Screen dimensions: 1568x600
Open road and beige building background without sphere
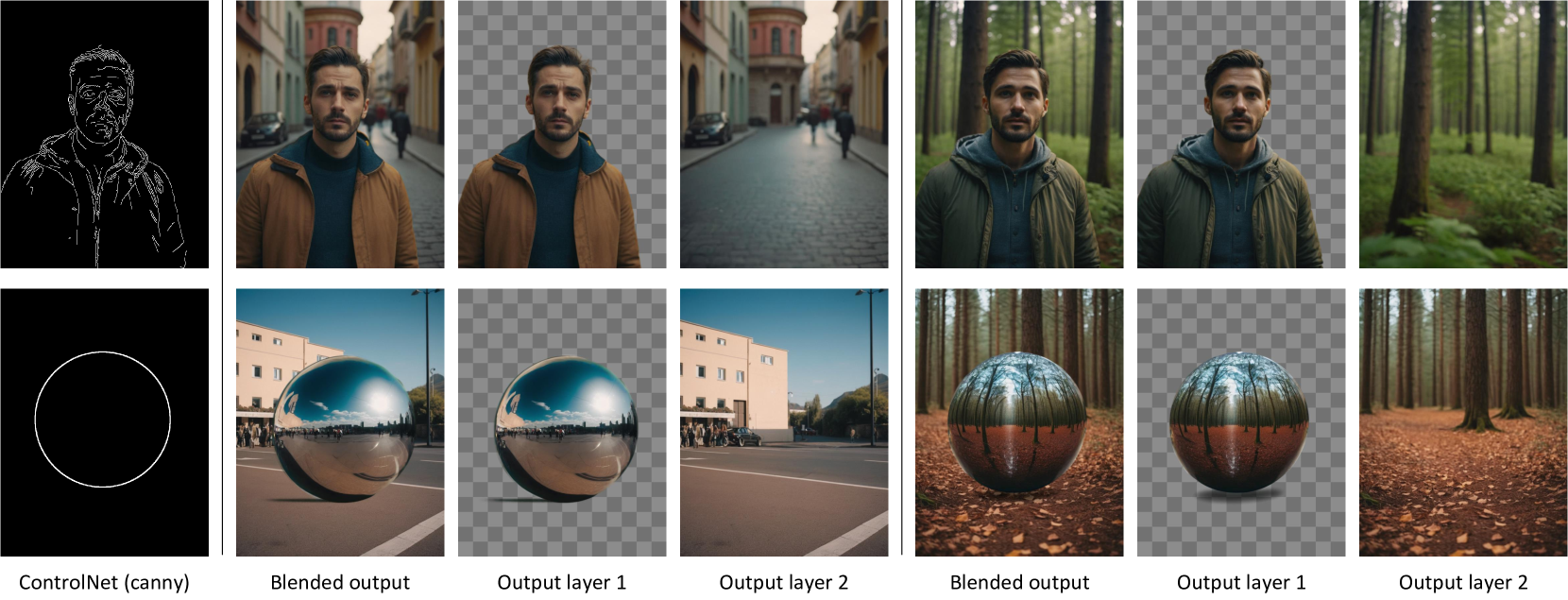point(784,422)
